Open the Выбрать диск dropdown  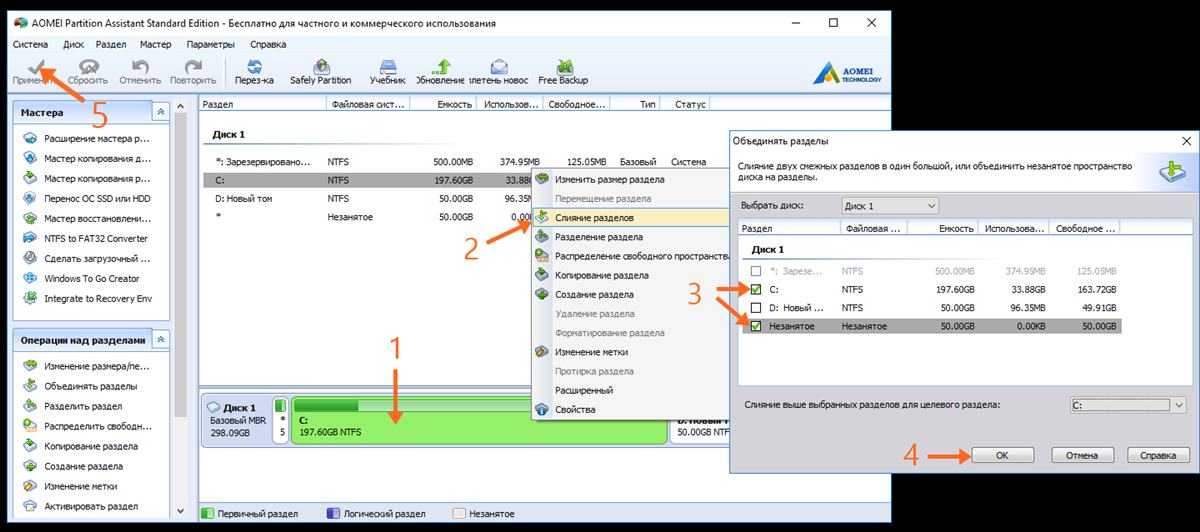(890, 206)
